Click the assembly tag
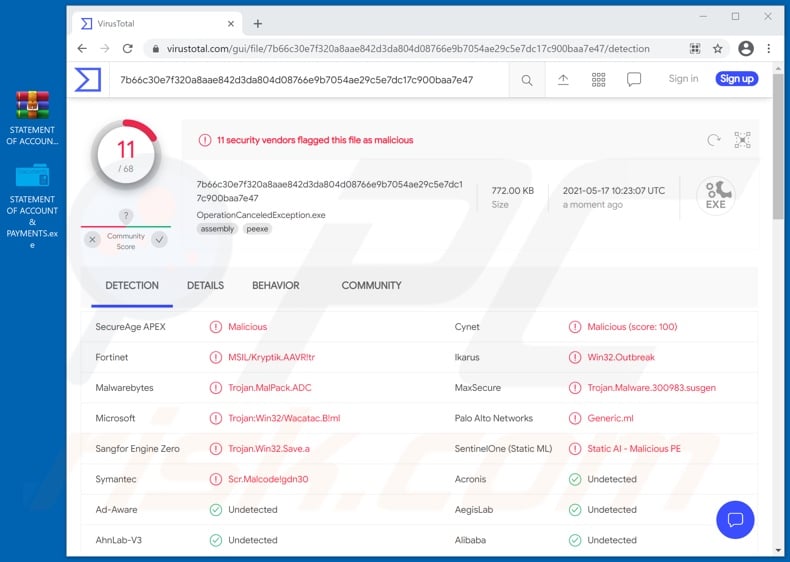Screen dimensions: 790x562 click(x=217, y=229)
